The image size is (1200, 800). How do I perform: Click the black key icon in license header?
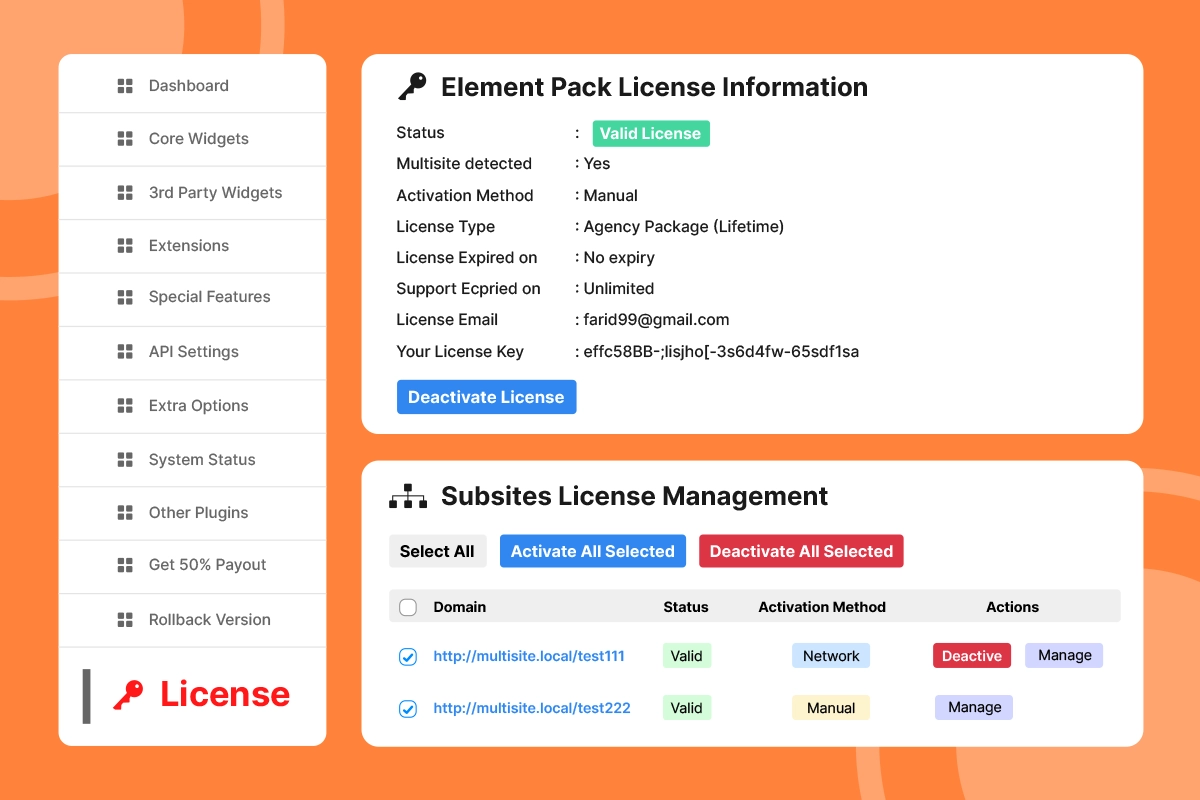click(412, 87)
